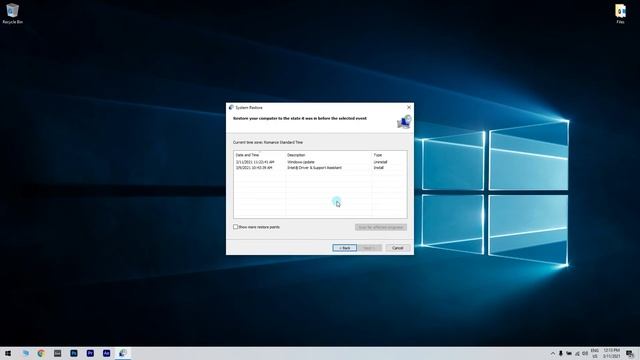Open the network tray icon

tap(577, 353)
